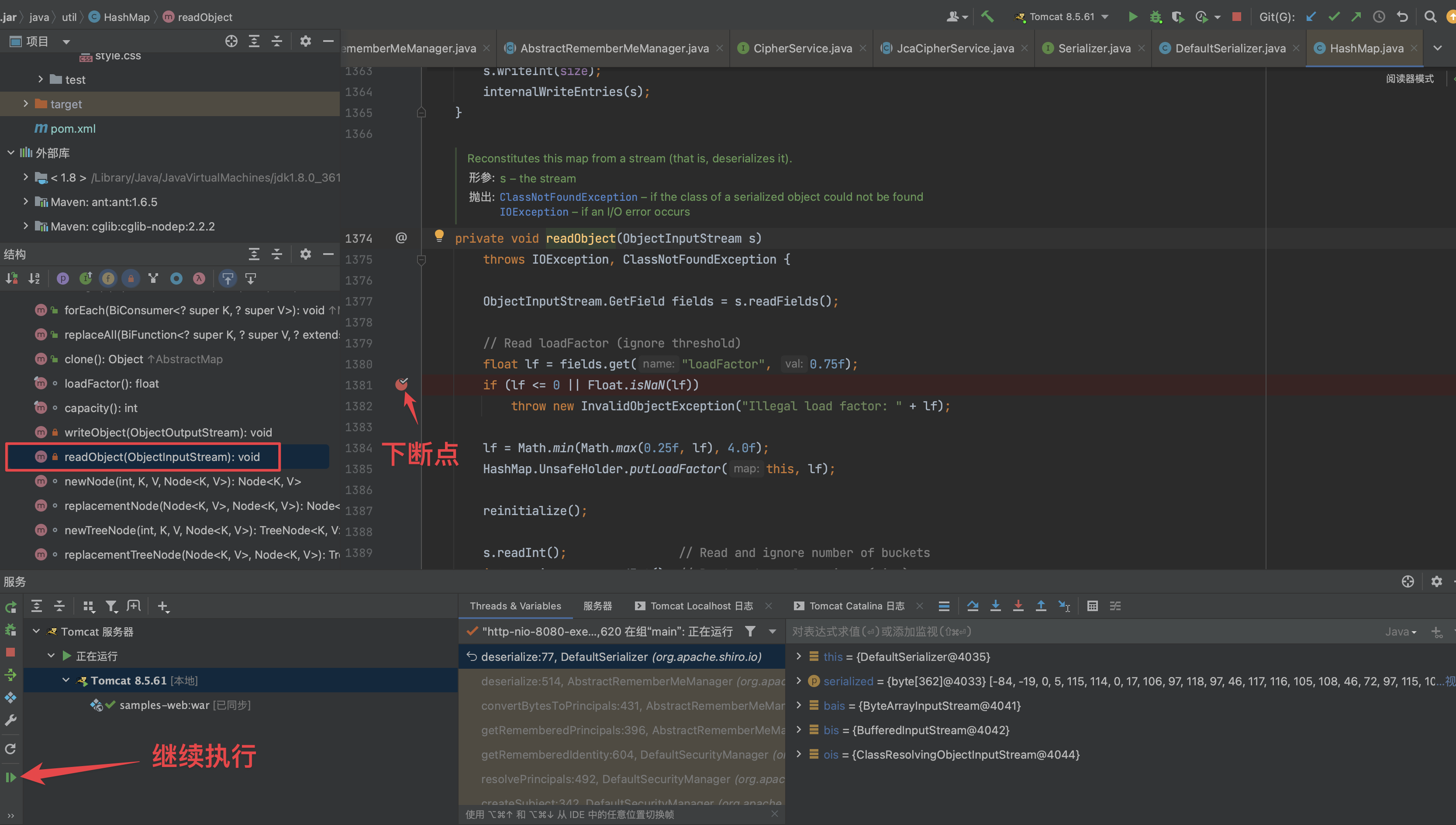1456x825 pixels.
Task: Expand the target folder
Action: click(x=25, y=104)
